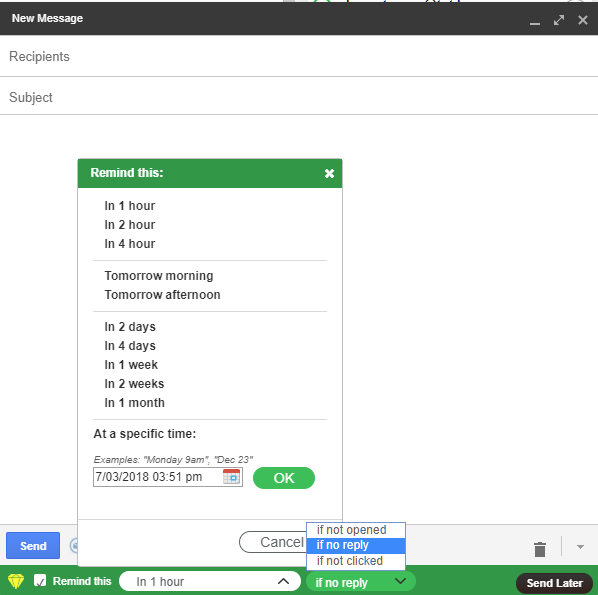This screenshot has height=595, width=598.
Task: Click the yellow diamond premium icon
Action: 16,581
